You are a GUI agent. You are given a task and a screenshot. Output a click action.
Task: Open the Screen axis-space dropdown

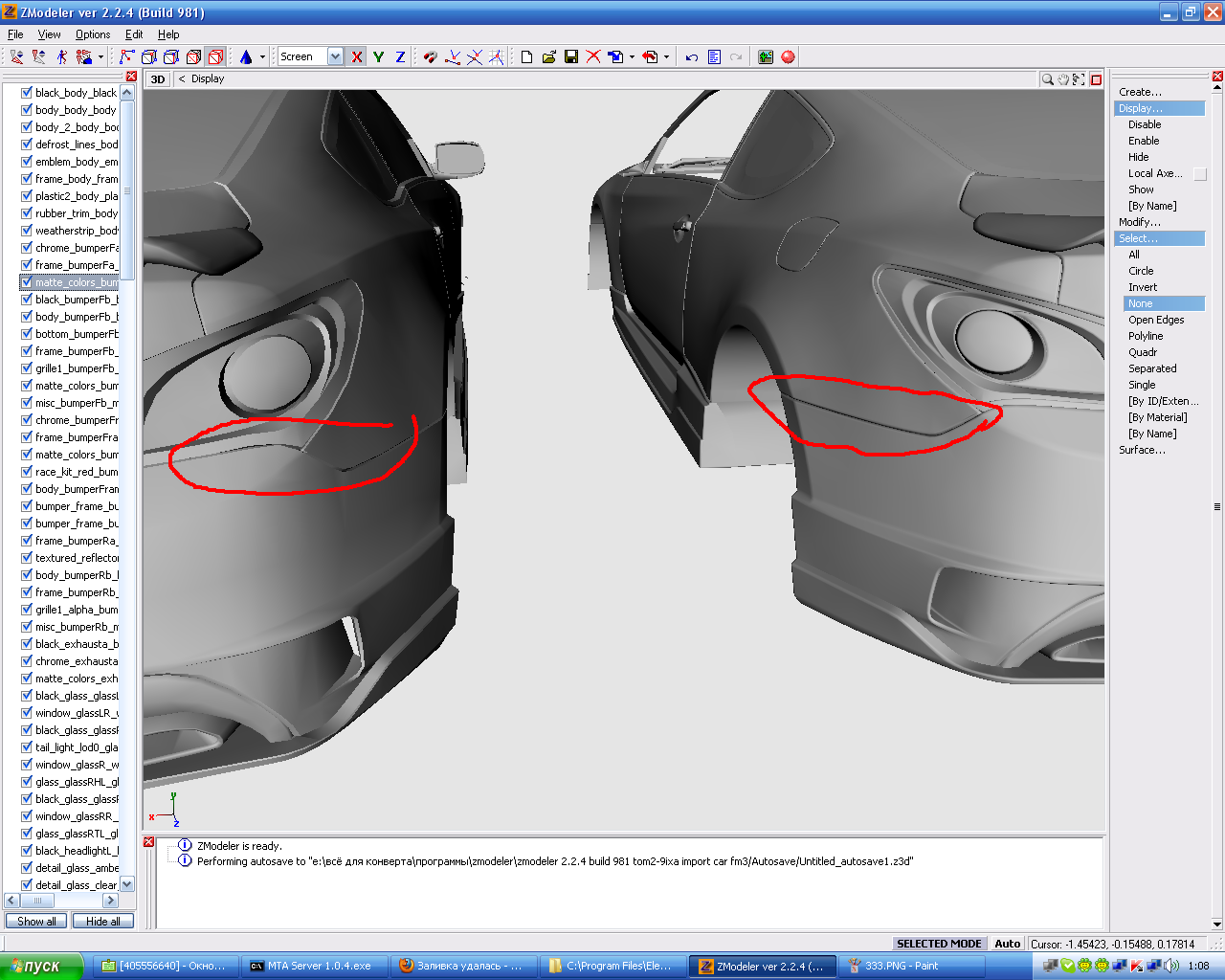tap(335, 57)
